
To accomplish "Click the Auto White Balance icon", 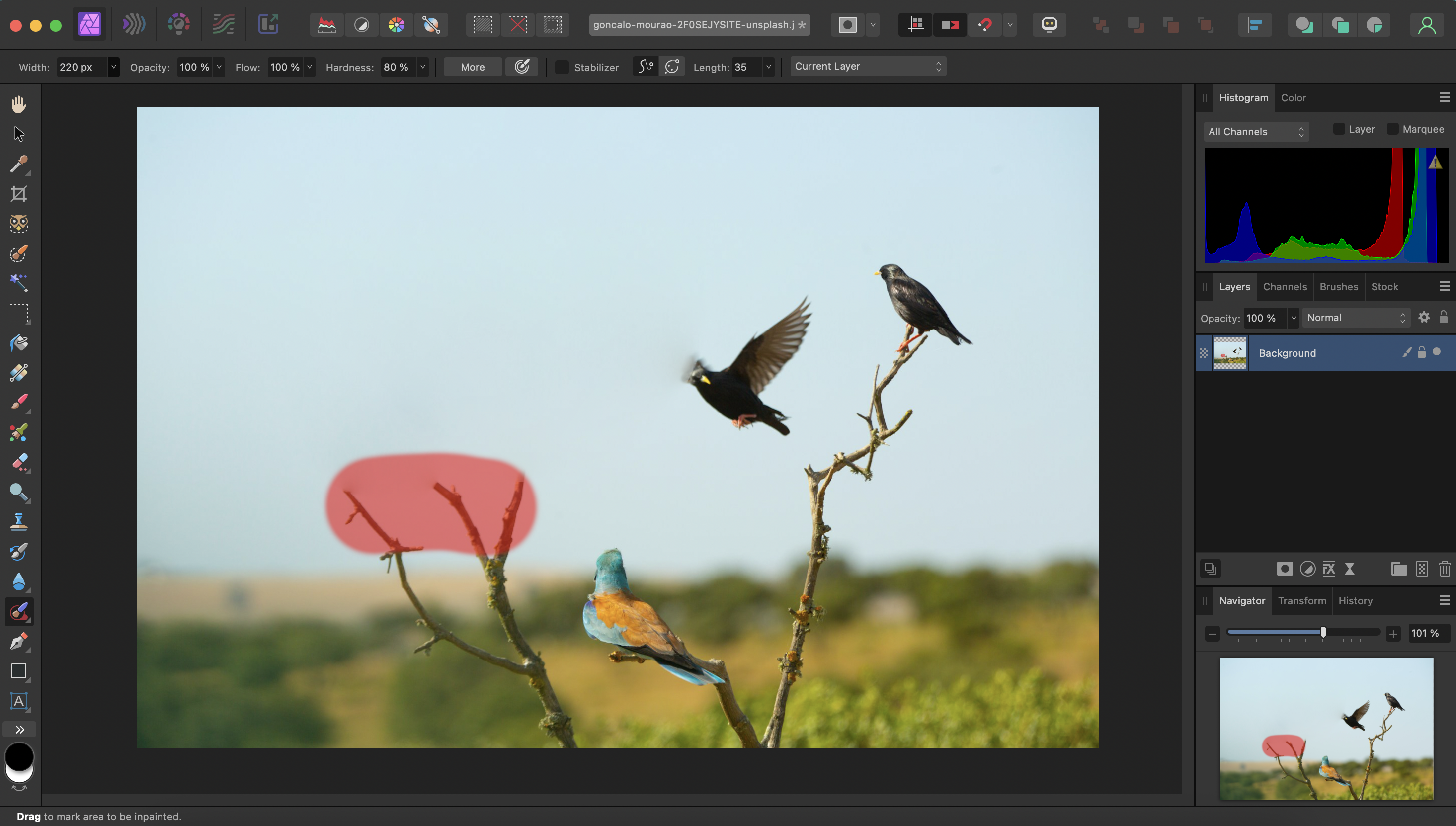I will click(431, 24).
